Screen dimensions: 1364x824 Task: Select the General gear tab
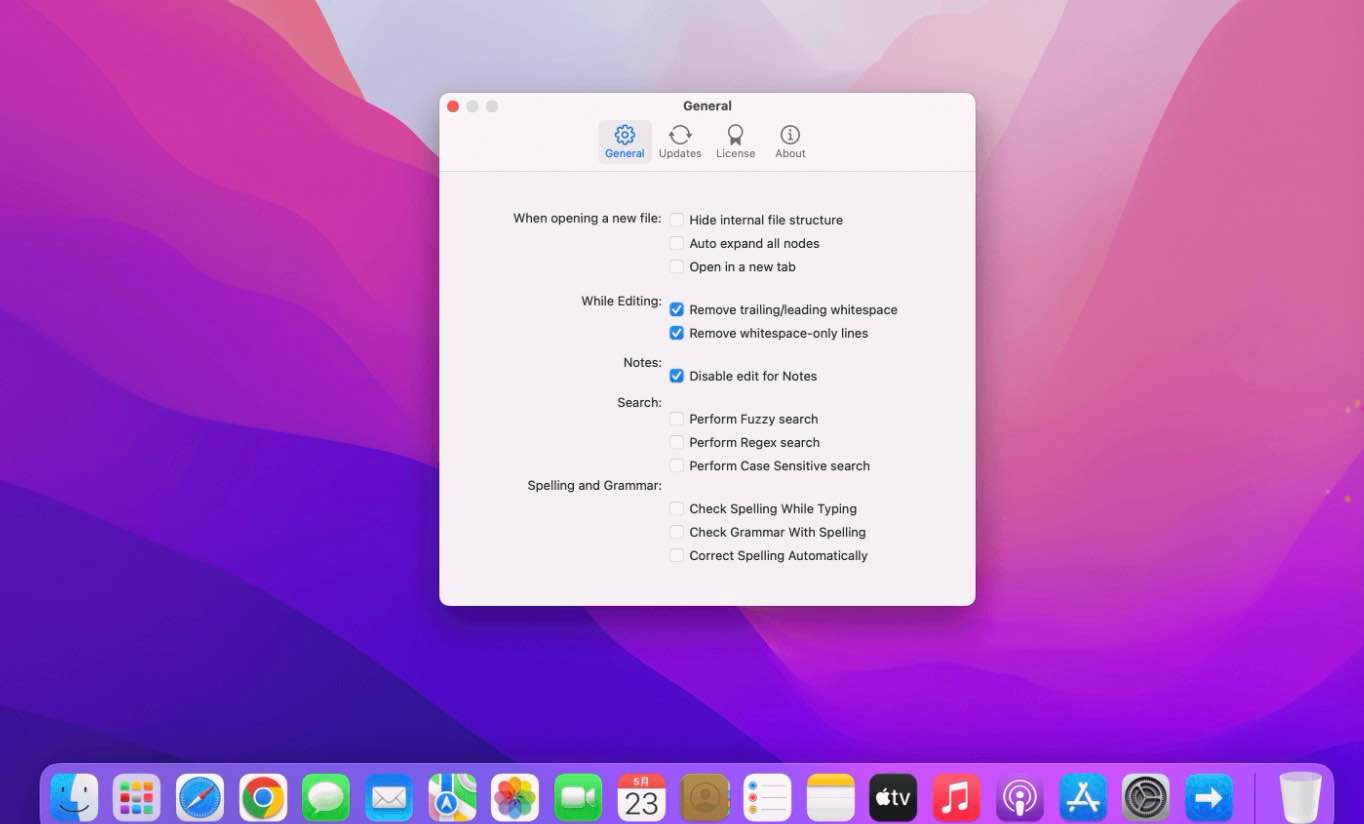(624, 141)
